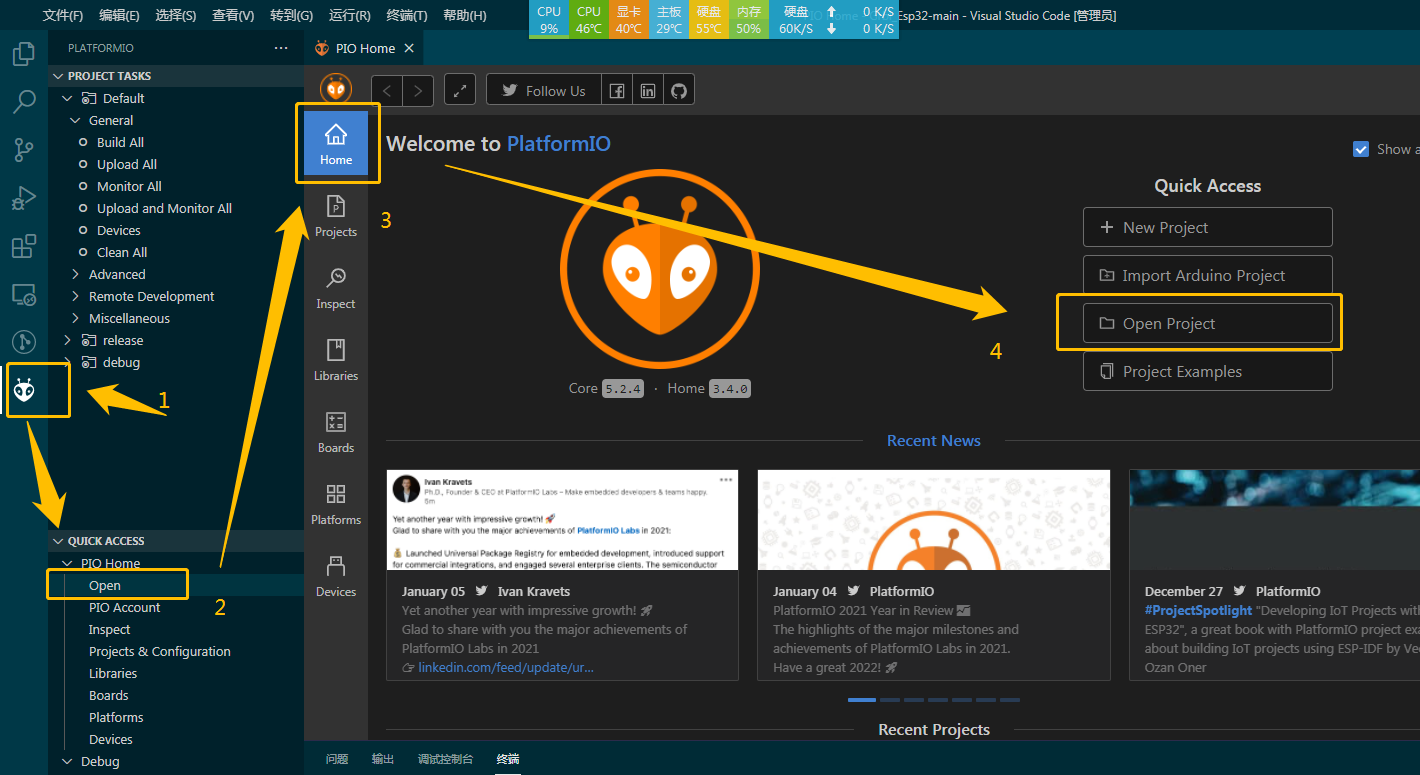Open the Explorer view in activity bar

point(24,53)
